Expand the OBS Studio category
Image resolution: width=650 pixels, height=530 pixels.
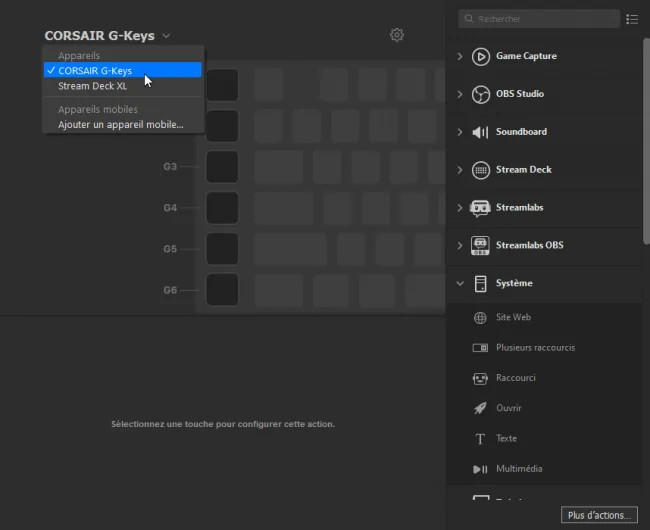pos(460,94)
